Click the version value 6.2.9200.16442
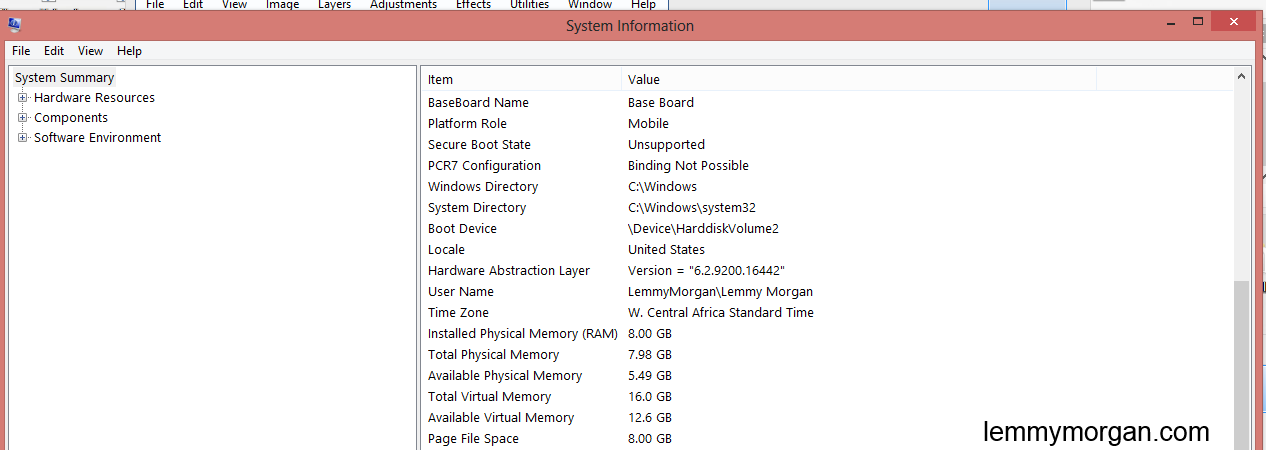1266x450 pixels. coord(706,271)
